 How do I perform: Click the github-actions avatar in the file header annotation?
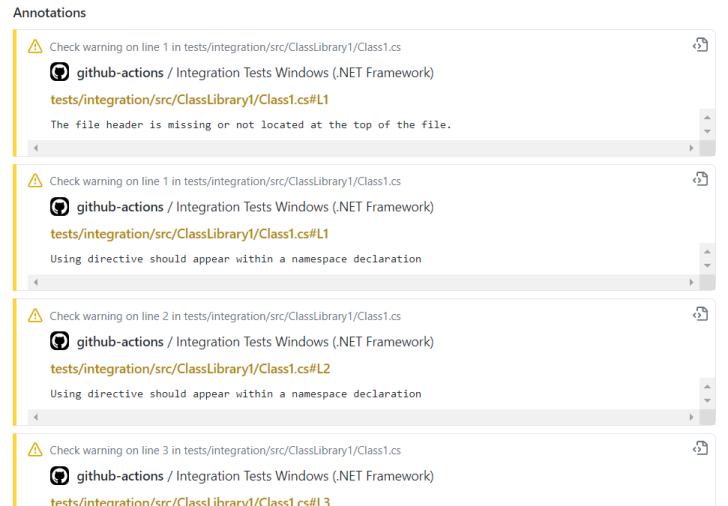click(x=59, y=72)
